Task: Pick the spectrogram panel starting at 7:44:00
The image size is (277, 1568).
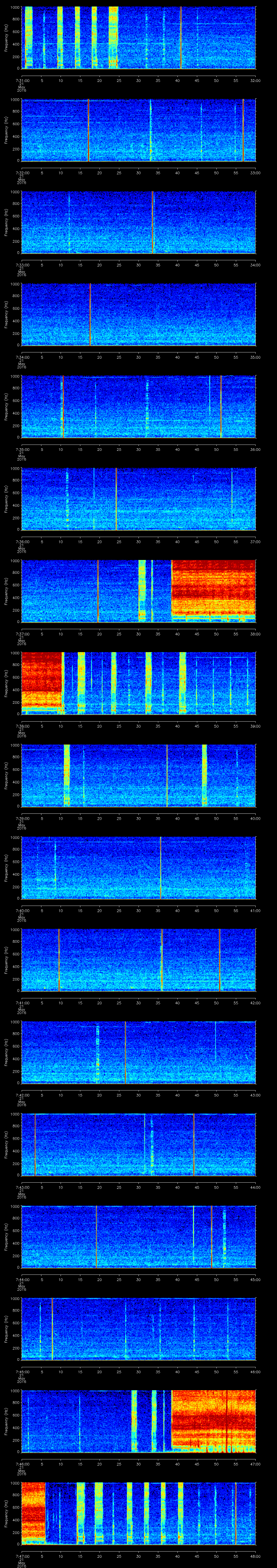Action: coord(139,1237)
